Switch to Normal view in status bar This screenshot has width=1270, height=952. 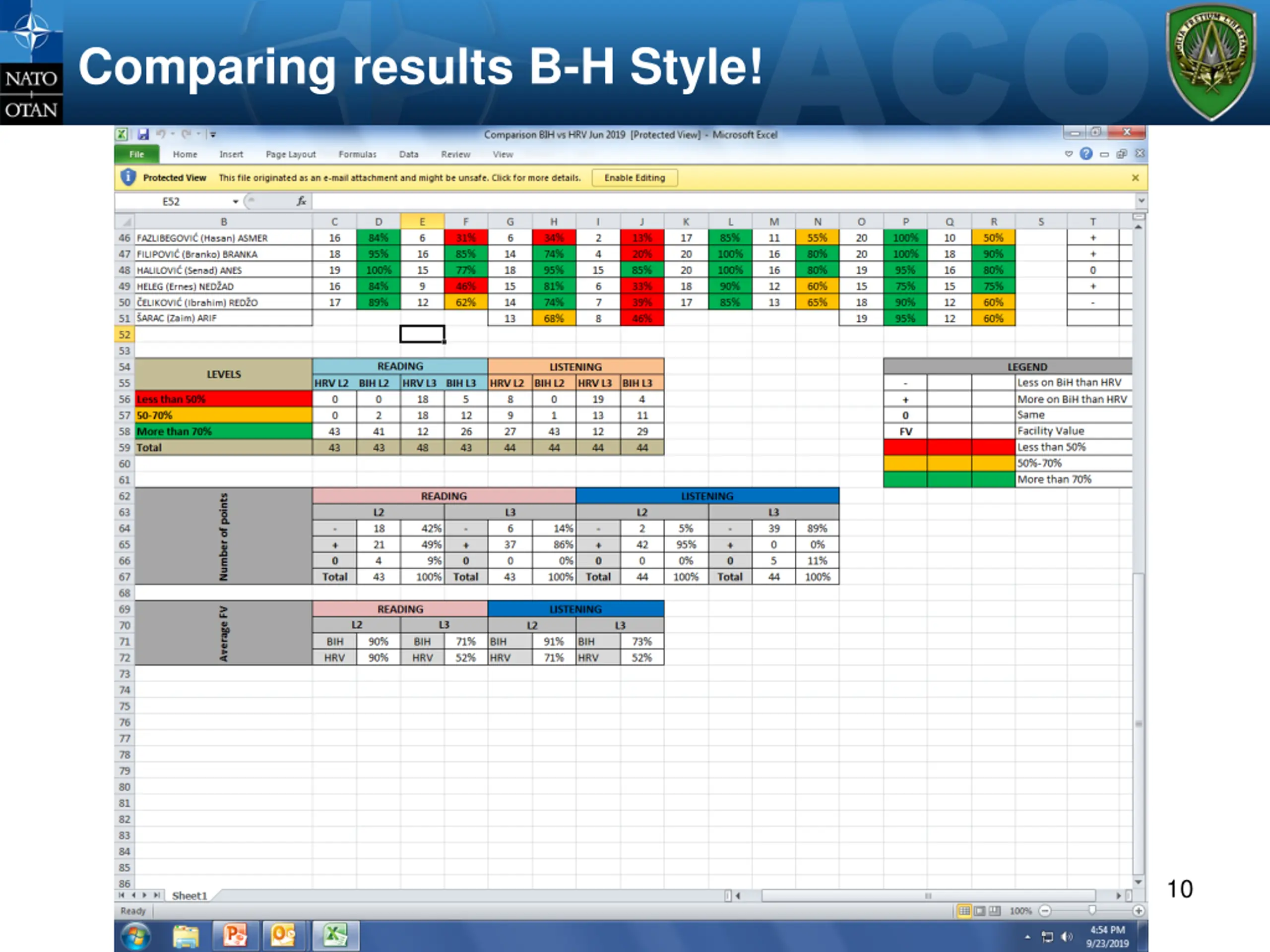point(964,911)
